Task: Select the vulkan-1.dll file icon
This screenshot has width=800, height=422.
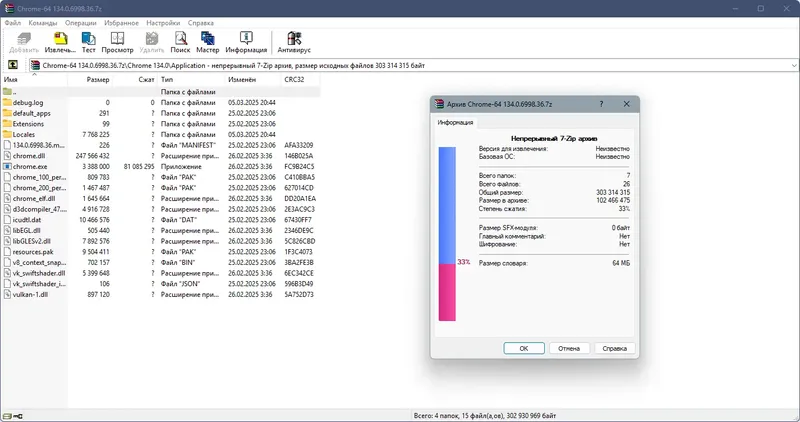Action: [x=7, y=294]
